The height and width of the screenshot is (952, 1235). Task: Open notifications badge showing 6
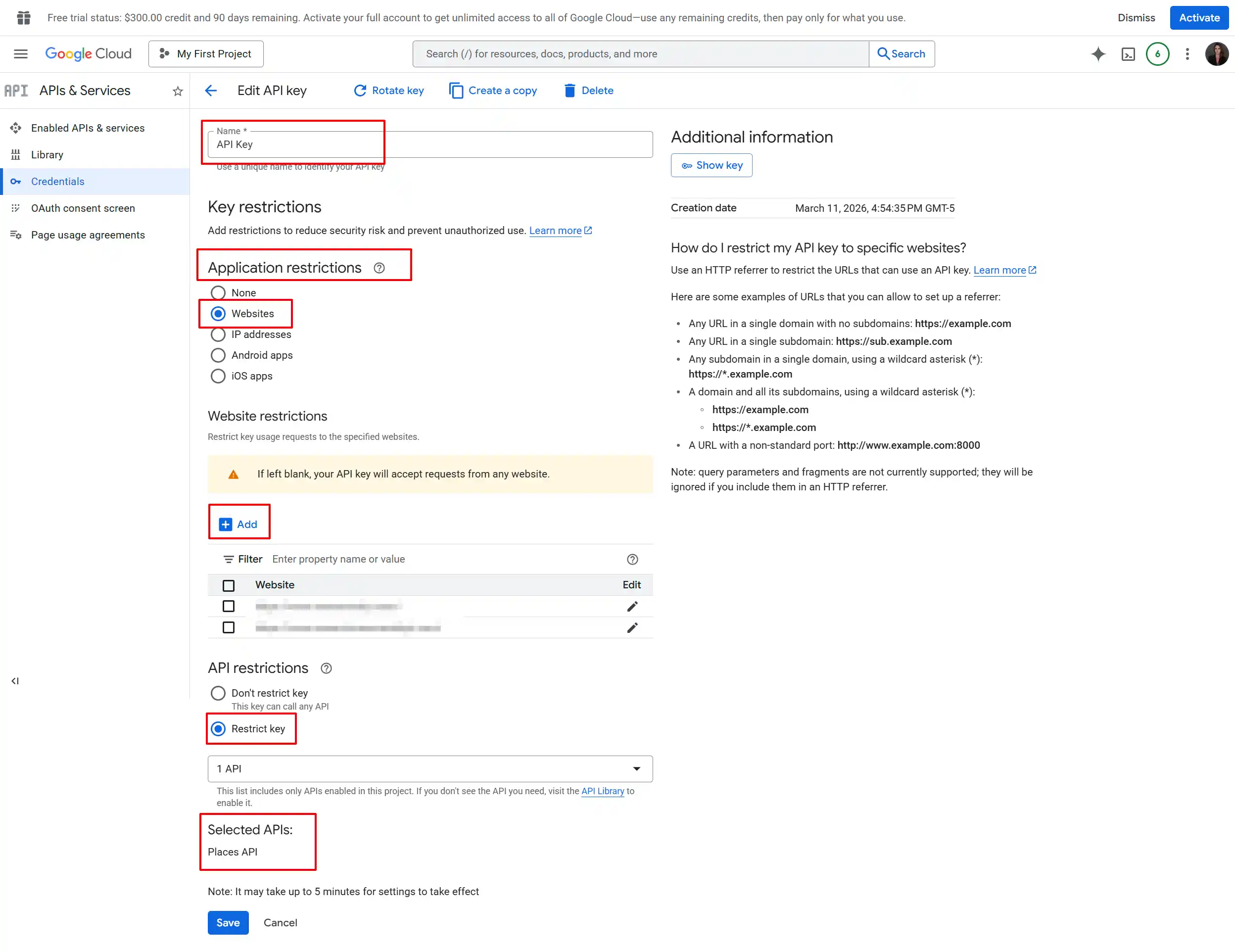click(1157, 54)
